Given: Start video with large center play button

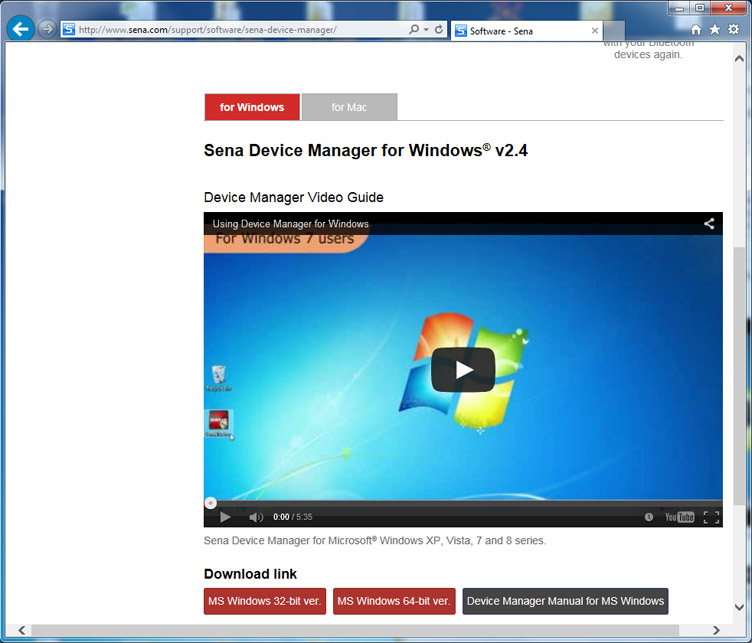Looking at the screenshot, I should pyautogui.click(x=463, y=370).
